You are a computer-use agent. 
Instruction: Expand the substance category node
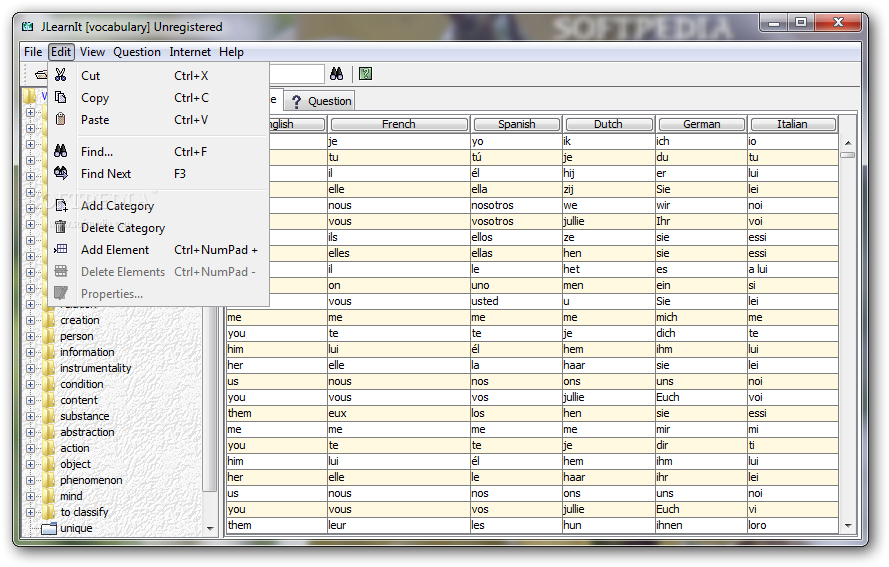click(30, 416)
